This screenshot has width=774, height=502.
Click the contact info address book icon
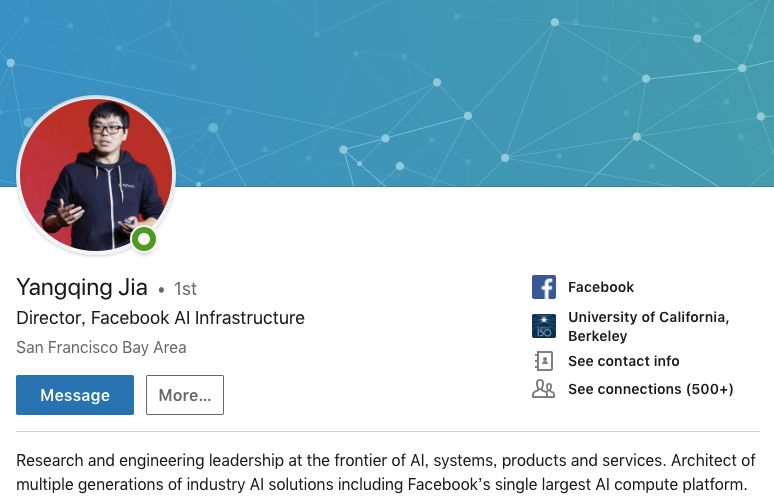point(544,361)
